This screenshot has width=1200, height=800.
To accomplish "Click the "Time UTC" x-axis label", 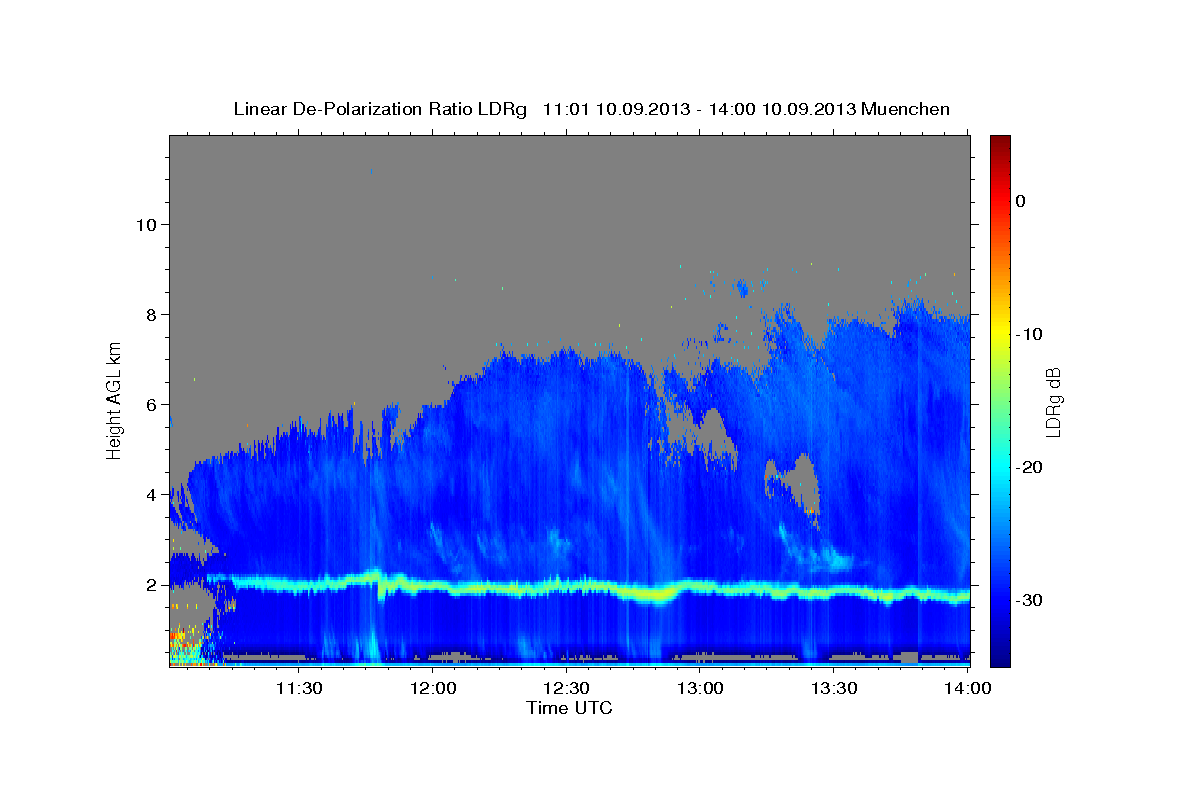I will click(569, 708).
